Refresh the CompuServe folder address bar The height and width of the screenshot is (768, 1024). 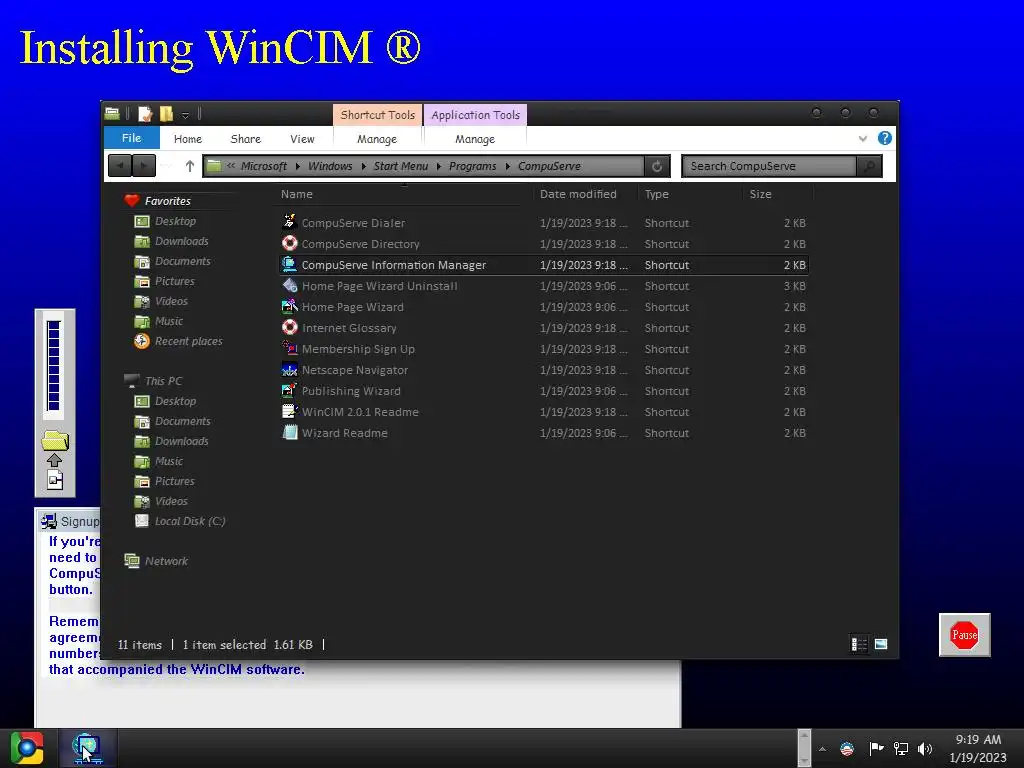(x=657, y=166)
